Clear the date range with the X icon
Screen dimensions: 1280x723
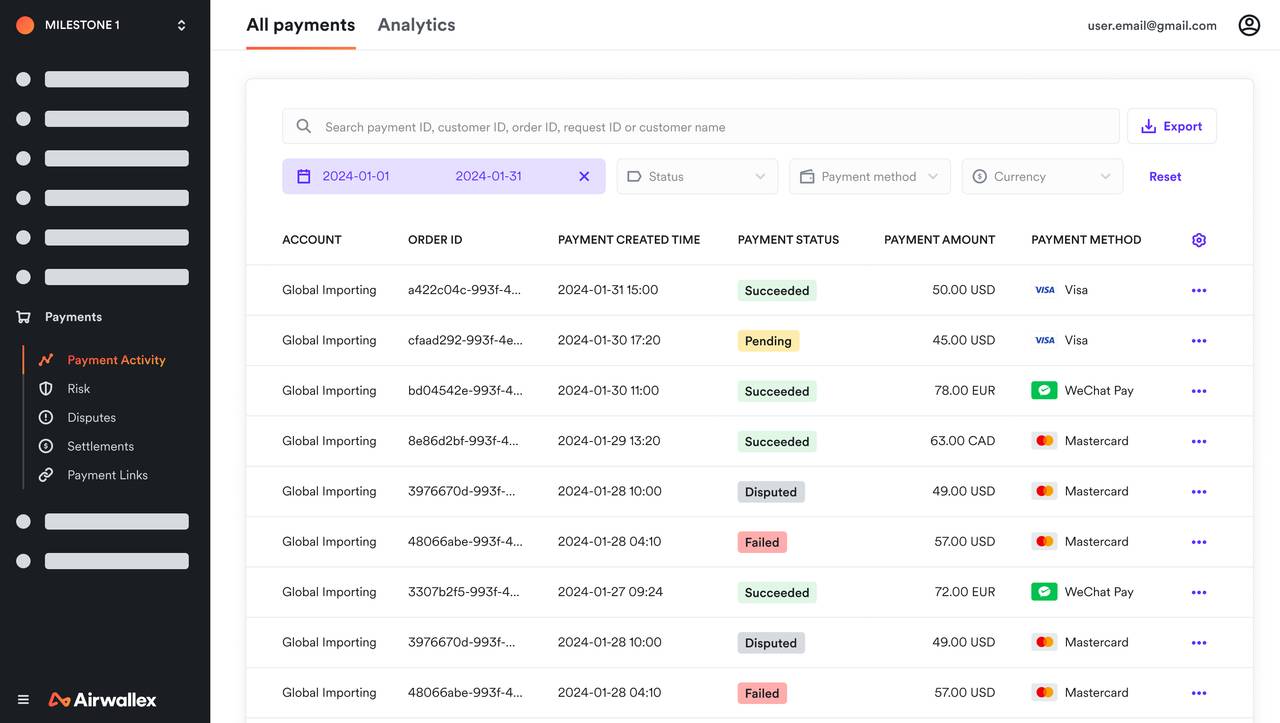[x=584, y=176]
